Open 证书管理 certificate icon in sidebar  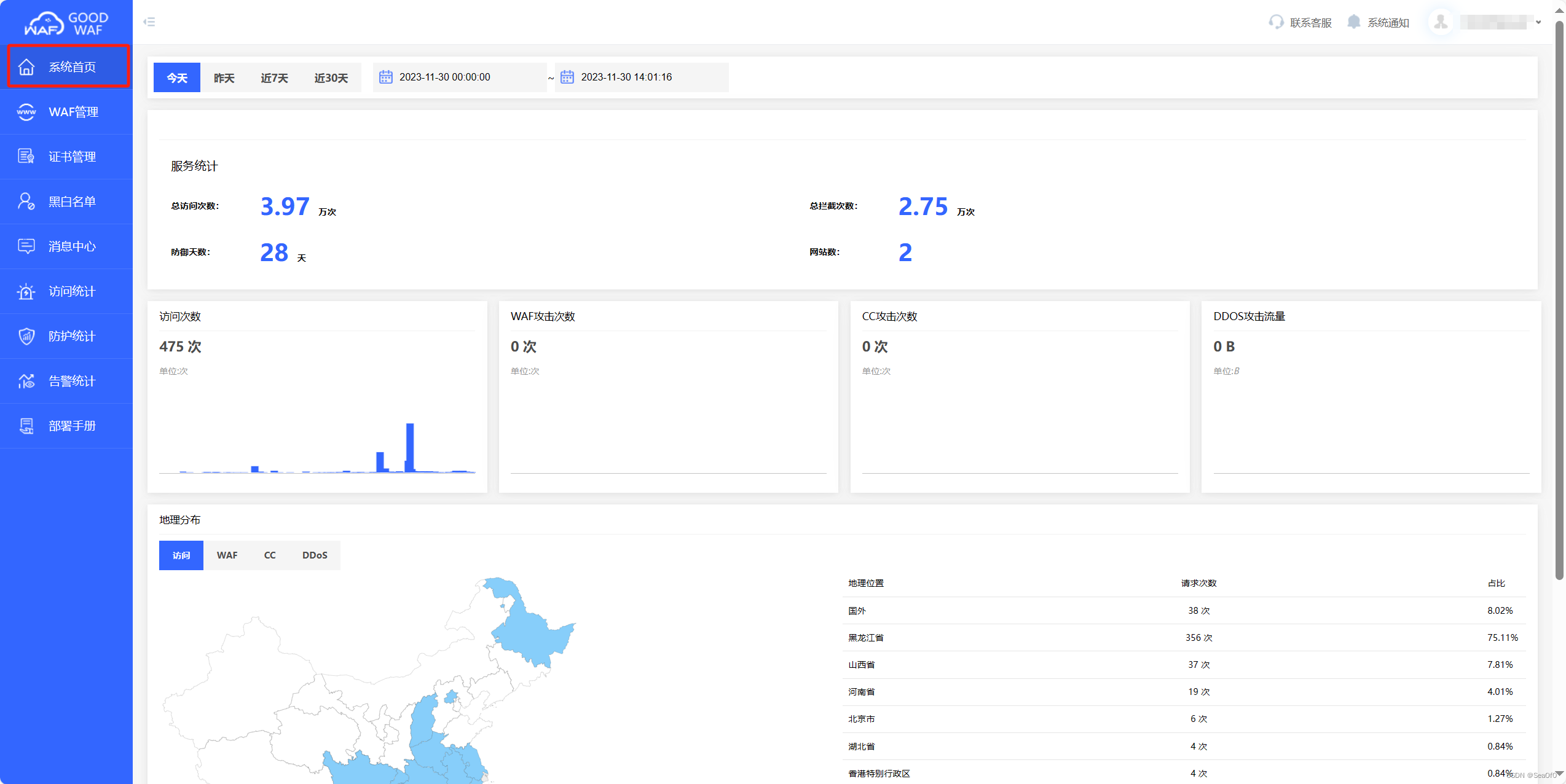click(x=26, y=157)
